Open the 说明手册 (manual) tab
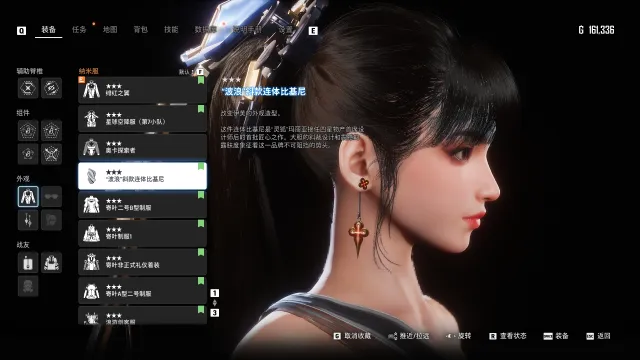This screenshot has width=640, height=360. [x=247, y=30]
